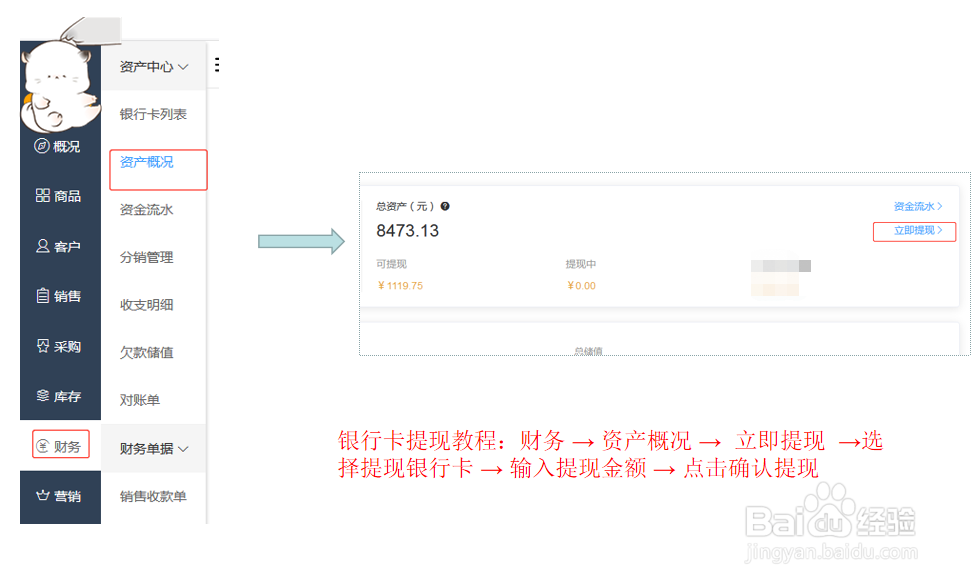Viewport: 972px width, 586px height.
Task: Expand the 资产中心 dropdown header
Action: [147, 64]
